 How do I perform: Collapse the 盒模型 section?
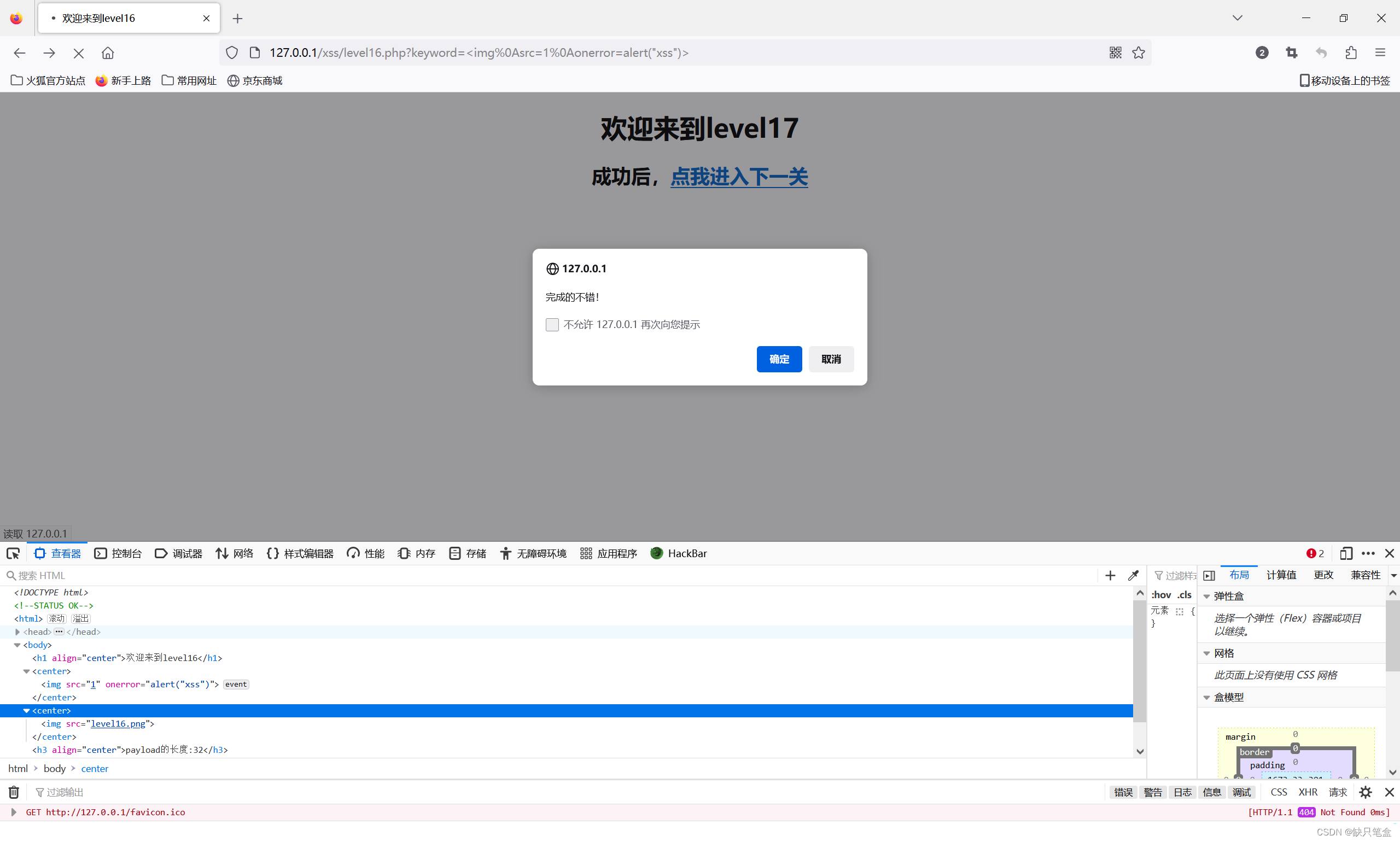(1207, 697)
